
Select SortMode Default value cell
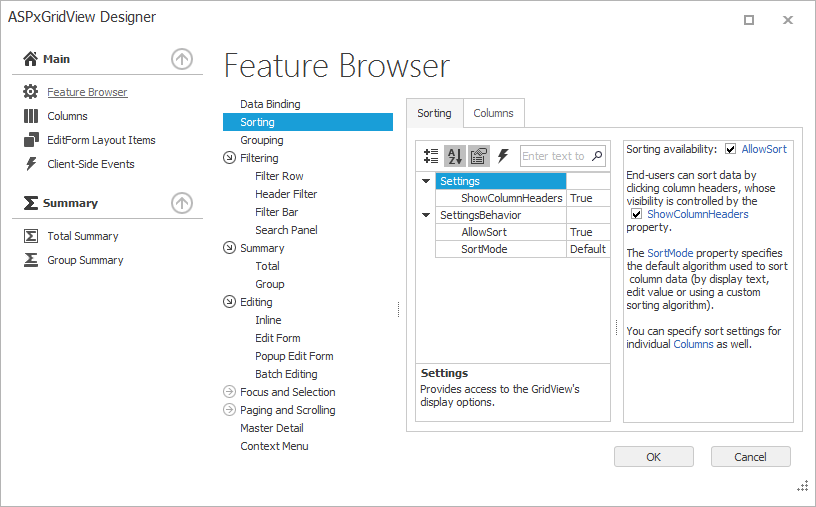(x=588, y=249)
